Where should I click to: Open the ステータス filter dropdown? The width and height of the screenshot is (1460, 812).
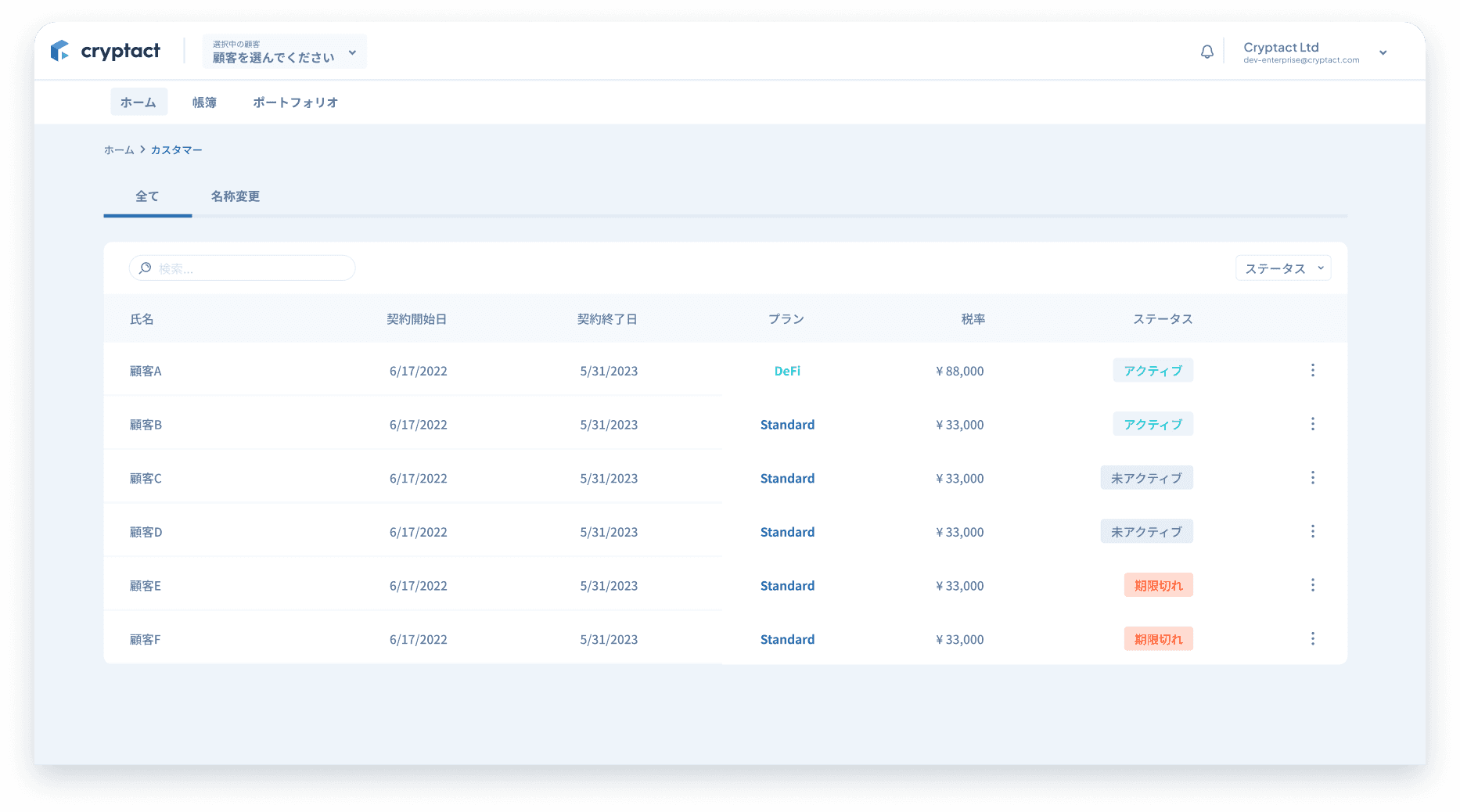[x=1283, y=268]
